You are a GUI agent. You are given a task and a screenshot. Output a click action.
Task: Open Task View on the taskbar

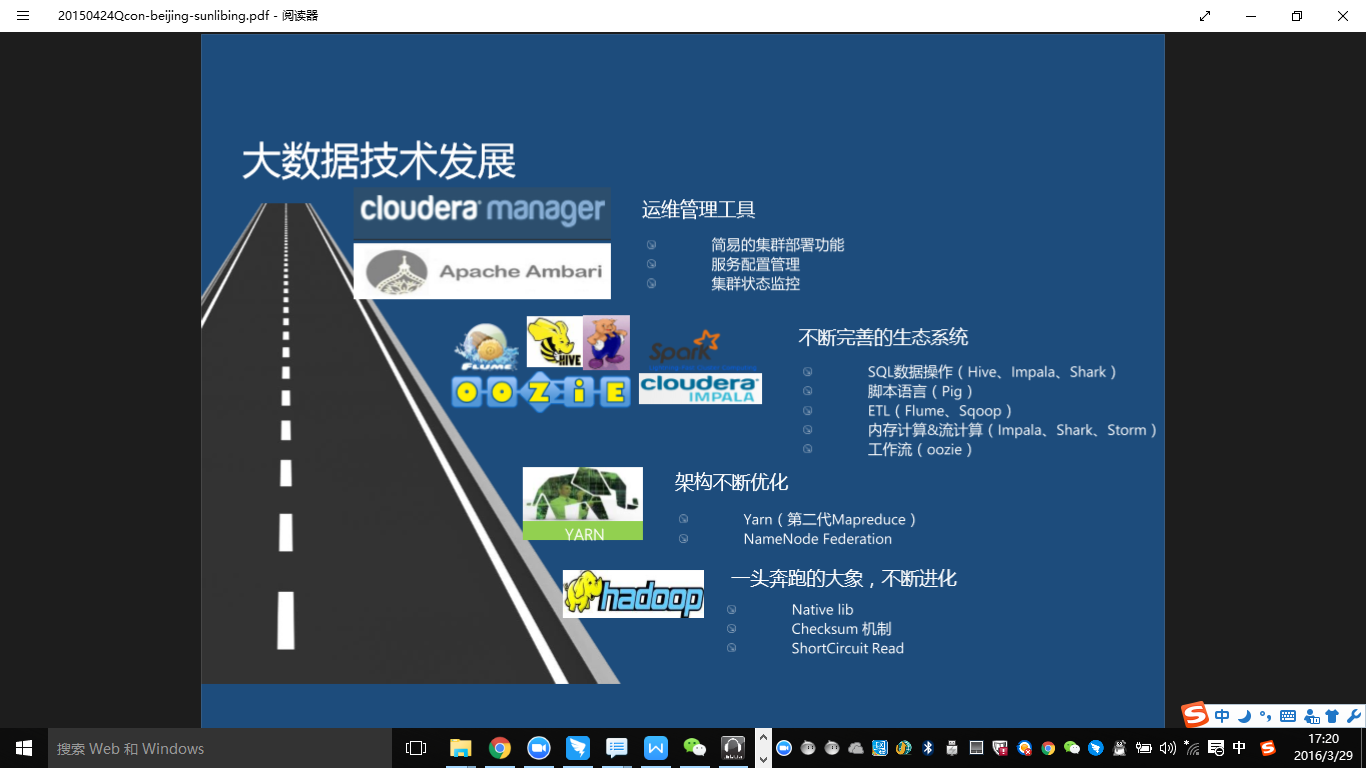[x=416, y=748]
